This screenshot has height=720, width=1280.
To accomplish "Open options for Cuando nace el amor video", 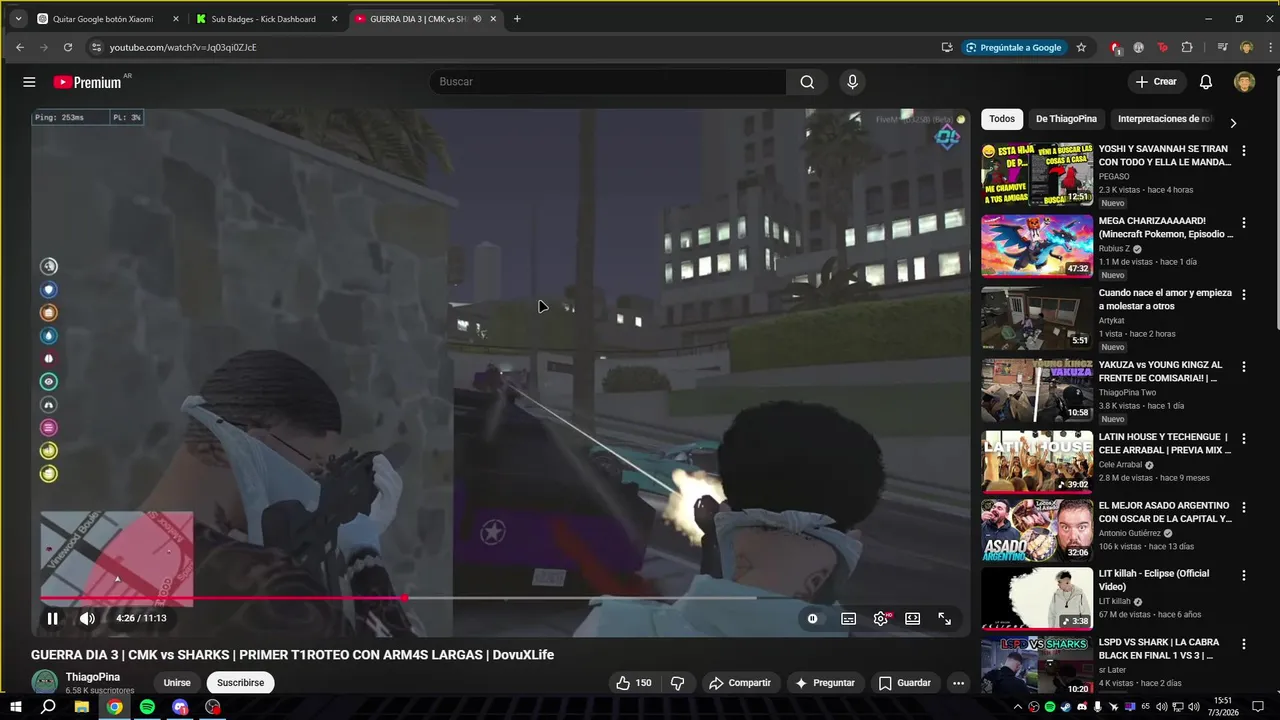I will 1244,295.
